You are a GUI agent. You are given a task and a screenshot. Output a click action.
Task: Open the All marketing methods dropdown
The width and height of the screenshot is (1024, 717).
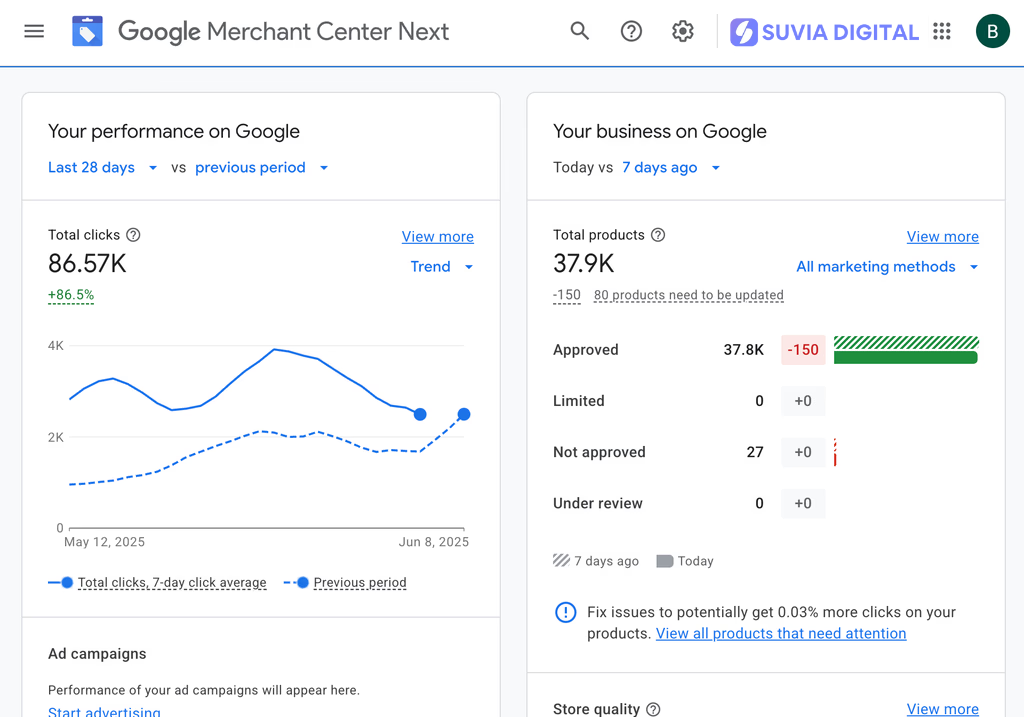click(887, 267)
